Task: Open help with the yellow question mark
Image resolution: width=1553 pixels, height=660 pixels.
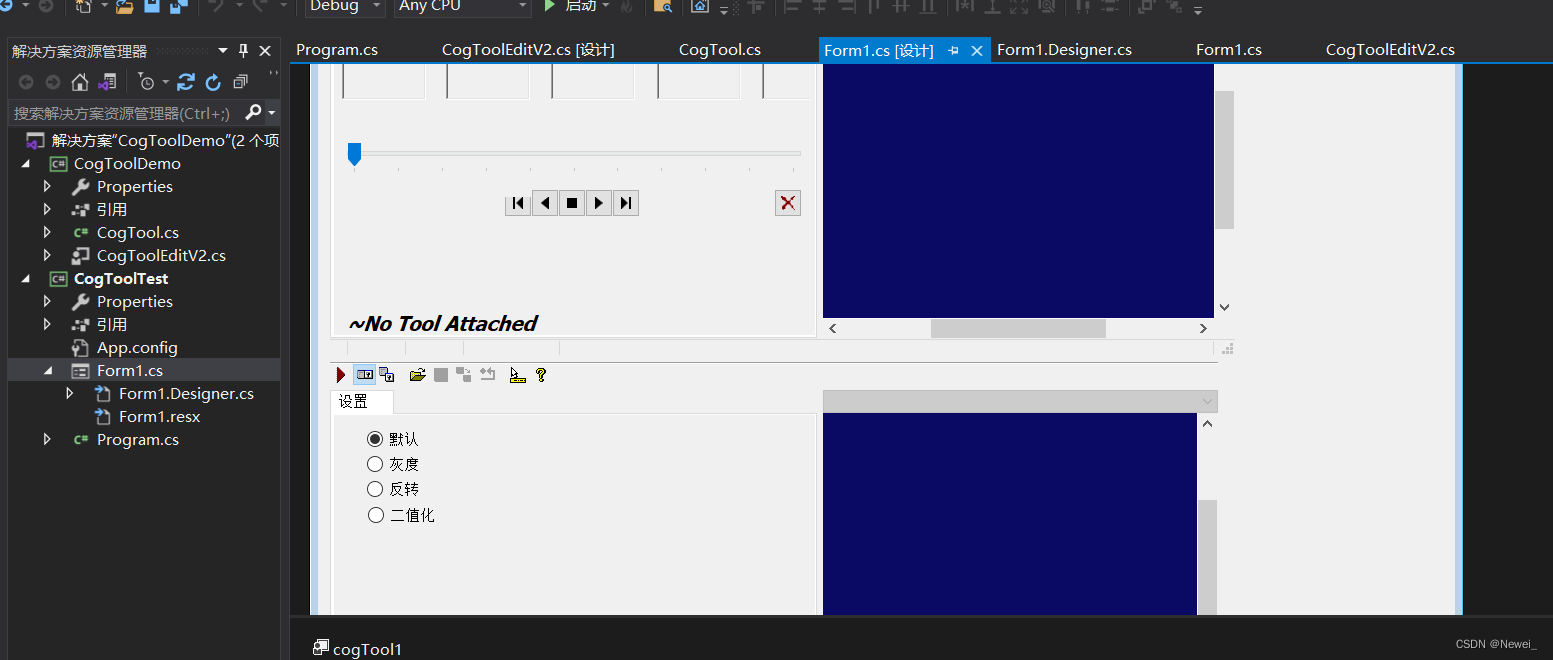Action: [541, 375]
